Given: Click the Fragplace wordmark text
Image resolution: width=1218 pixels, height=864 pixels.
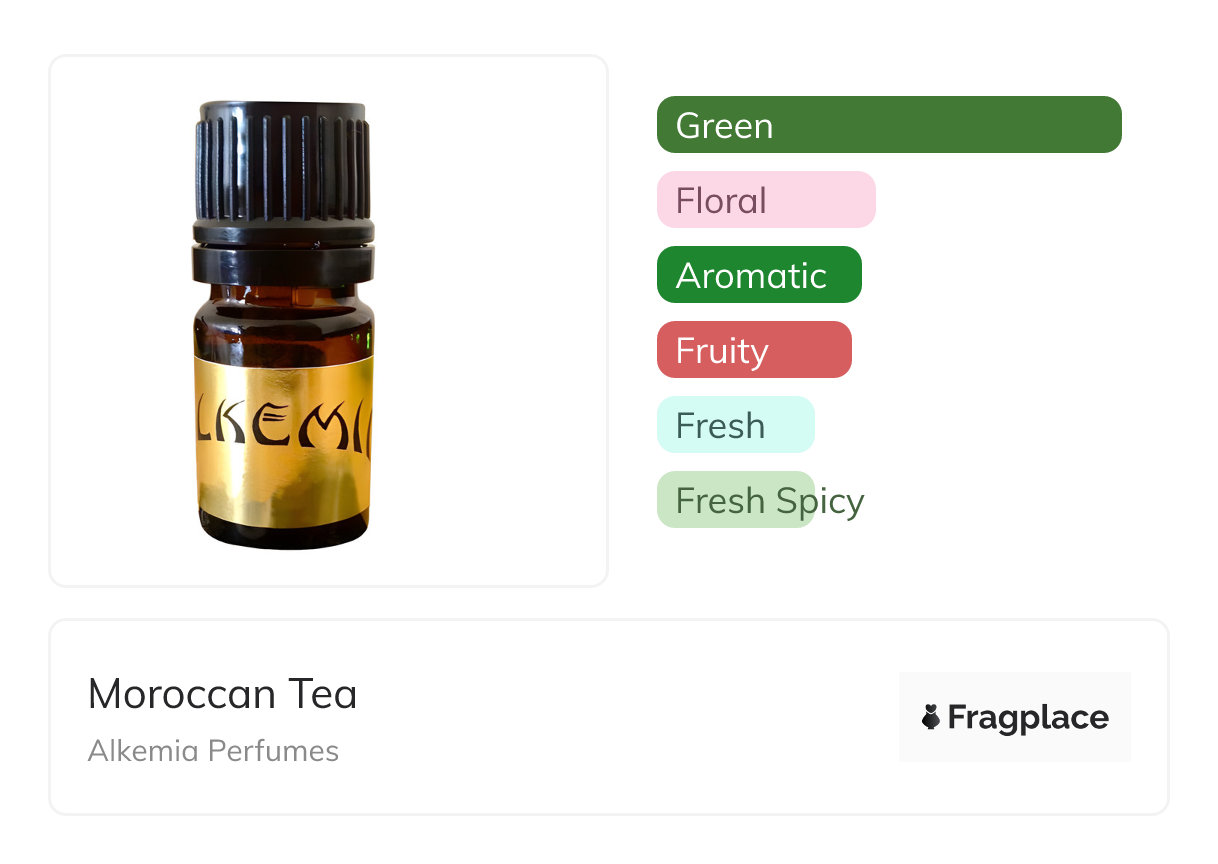Looking at the screenshot, I should [1028, 718].
